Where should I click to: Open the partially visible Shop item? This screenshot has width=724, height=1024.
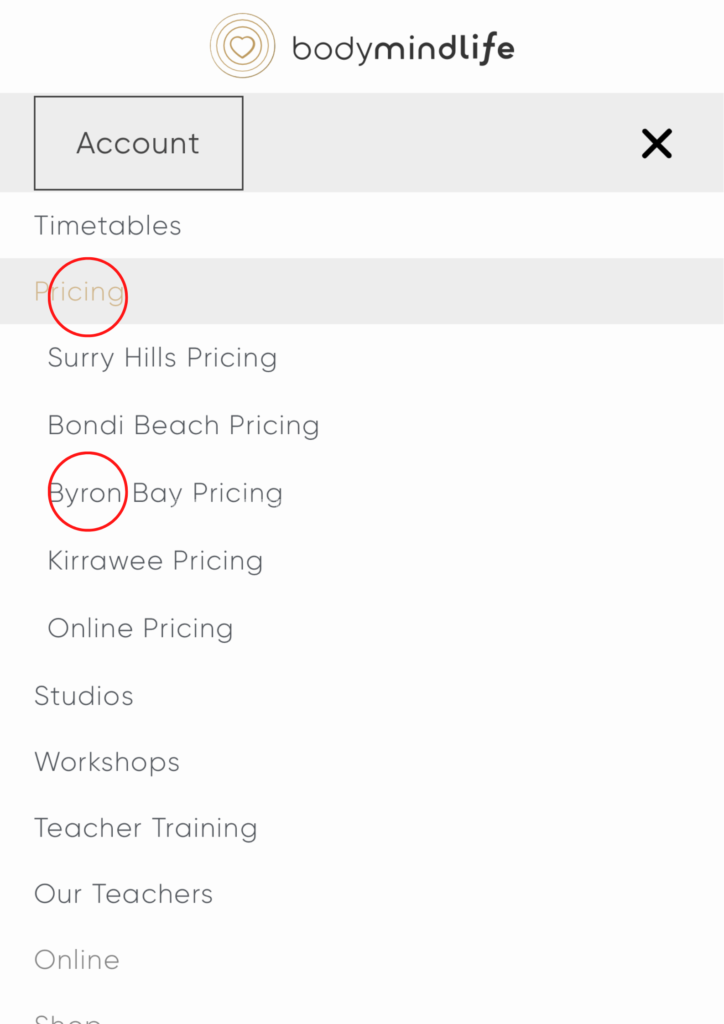coord(68,1018)
